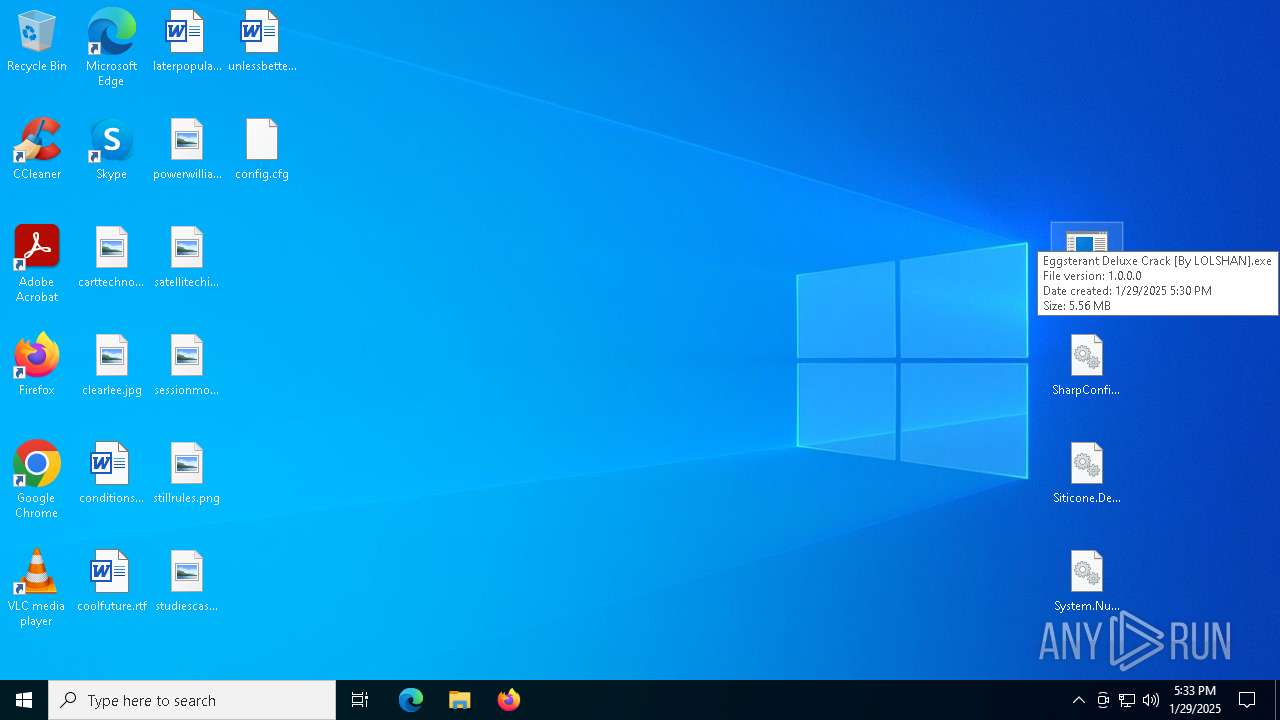Select the studiescas image file
Image resolution: width=1280 pixels, height=720 pixels.
pos(187,581)
